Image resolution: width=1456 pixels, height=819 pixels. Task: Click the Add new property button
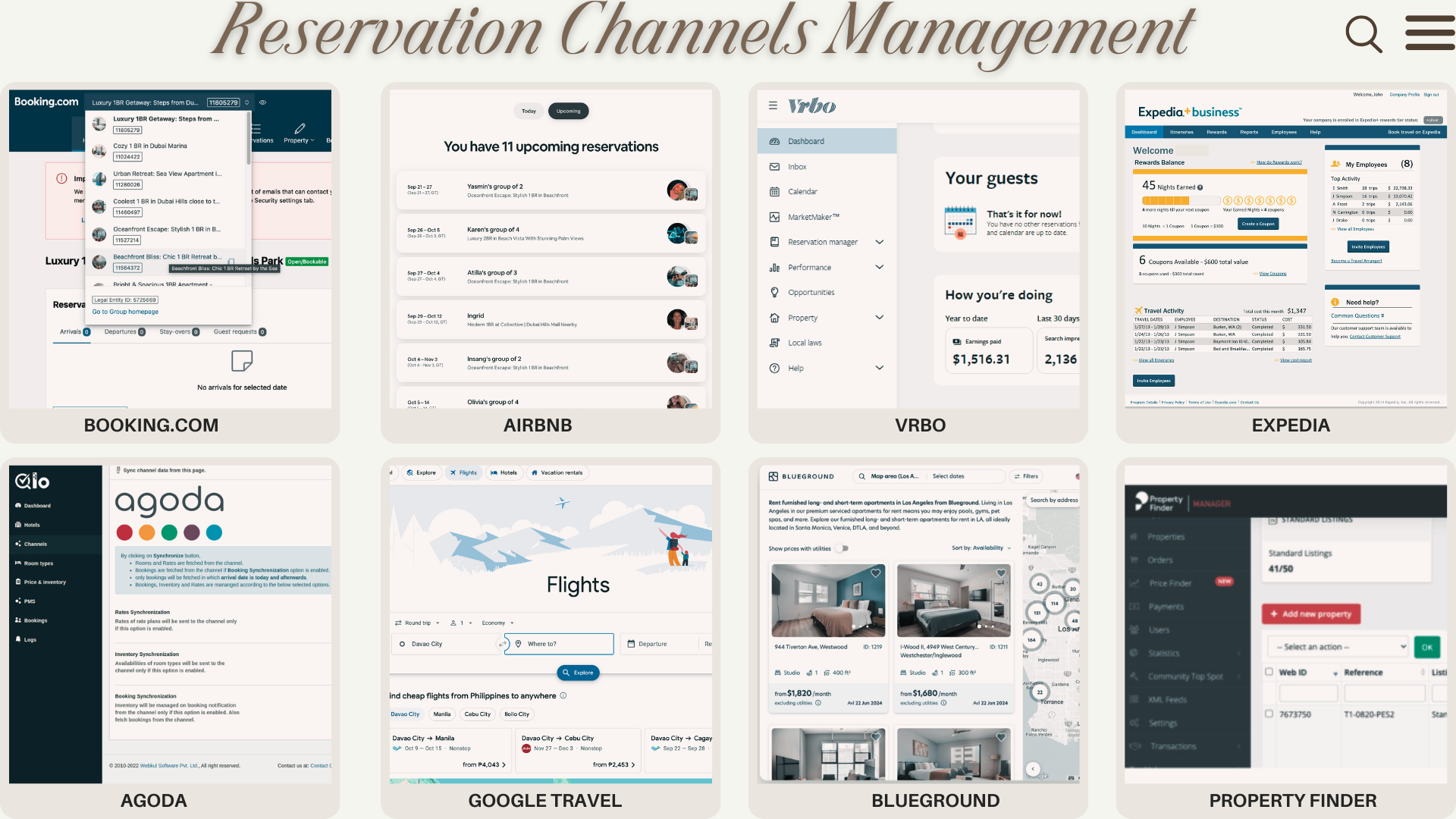click(x=1310, y=614)
